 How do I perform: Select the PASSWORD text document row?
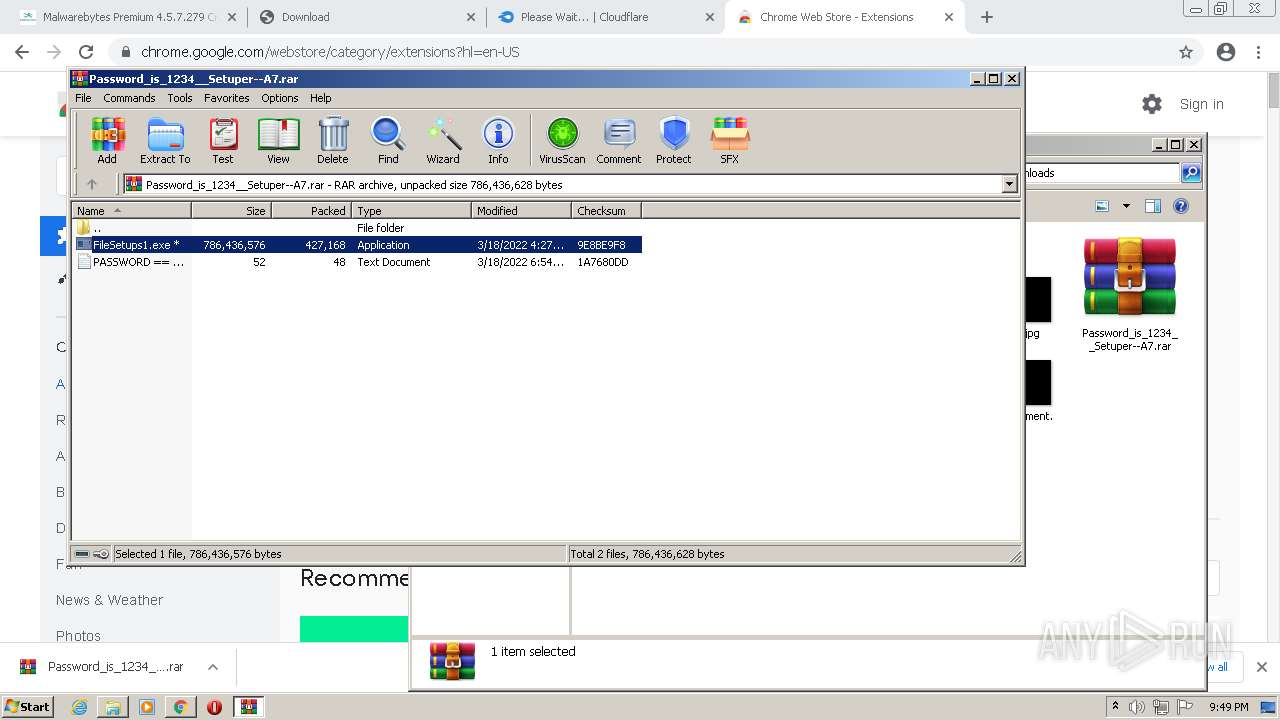tap(357, 262)
